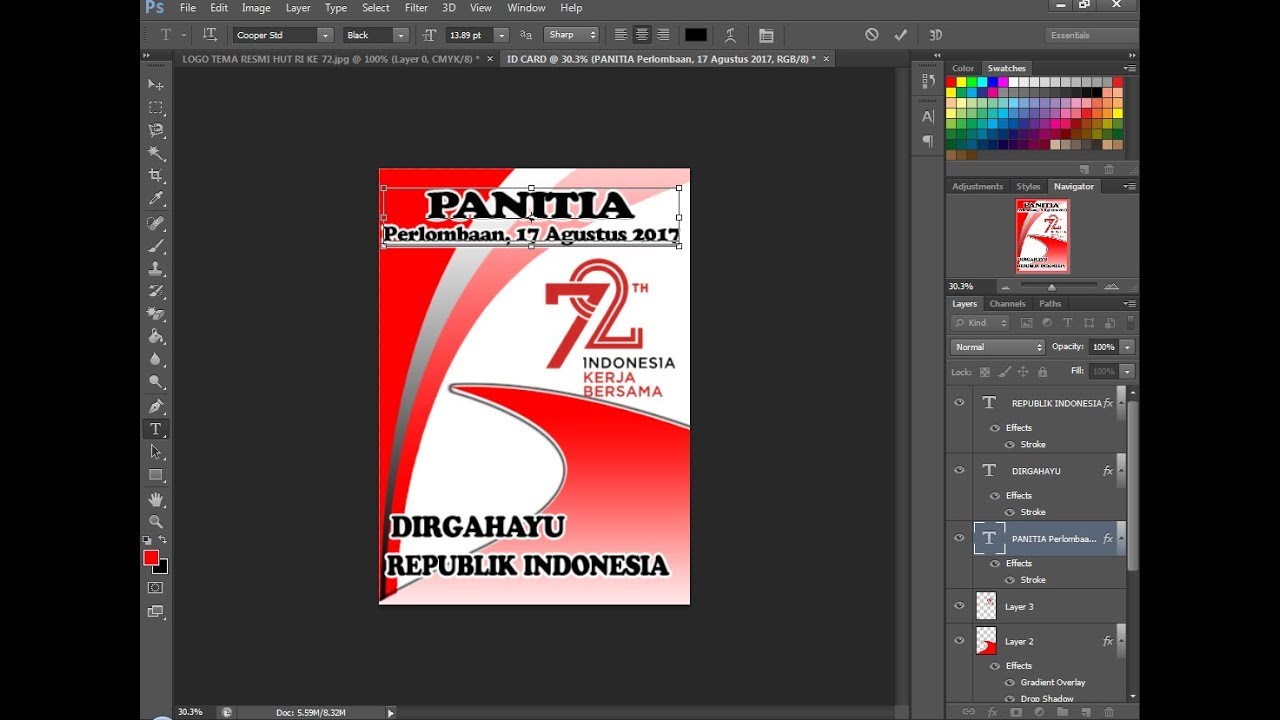Left align the text
The image size is (1280, 720).
621,35
